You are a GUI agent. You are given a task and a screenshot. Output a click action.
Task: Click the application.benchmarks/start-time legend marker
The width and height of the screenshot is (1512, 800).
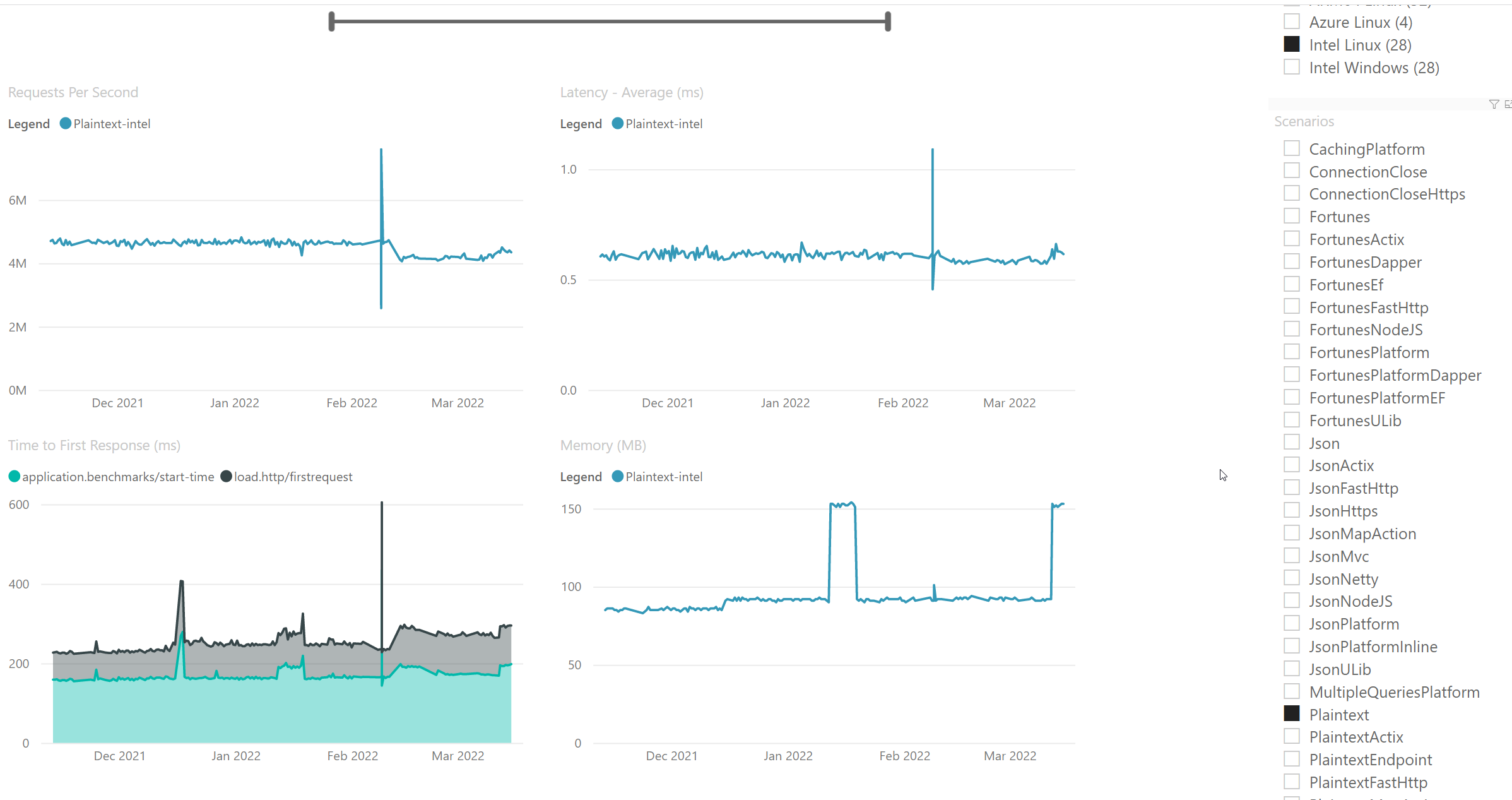tap(14, 477)
